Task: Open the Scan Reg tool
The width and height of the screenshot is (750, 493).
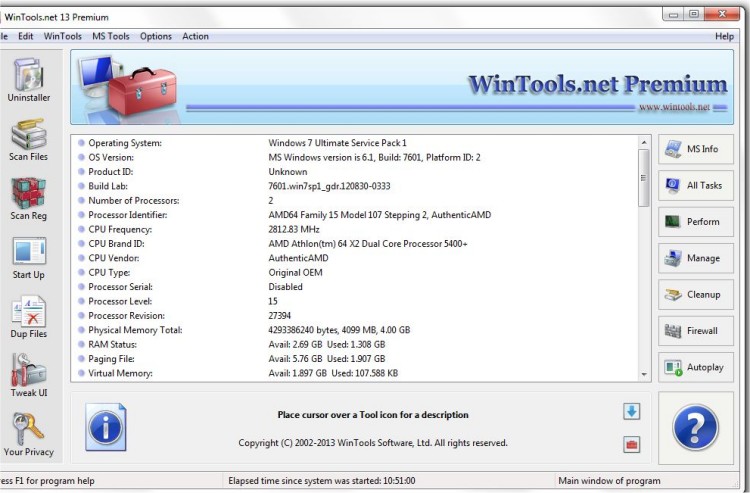Action: [28, 198]
